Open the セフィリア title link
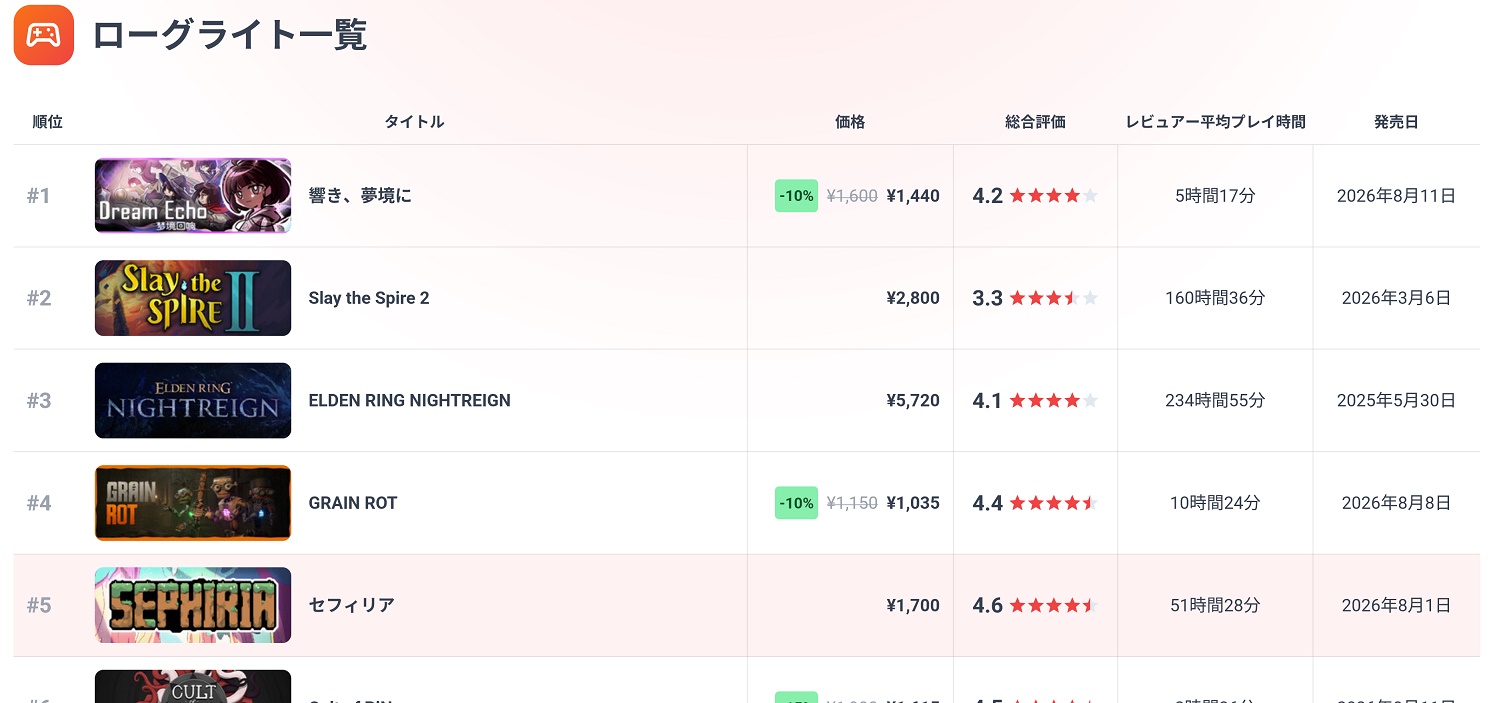The width and height of the screenshot is (1489, 703). 351,605
